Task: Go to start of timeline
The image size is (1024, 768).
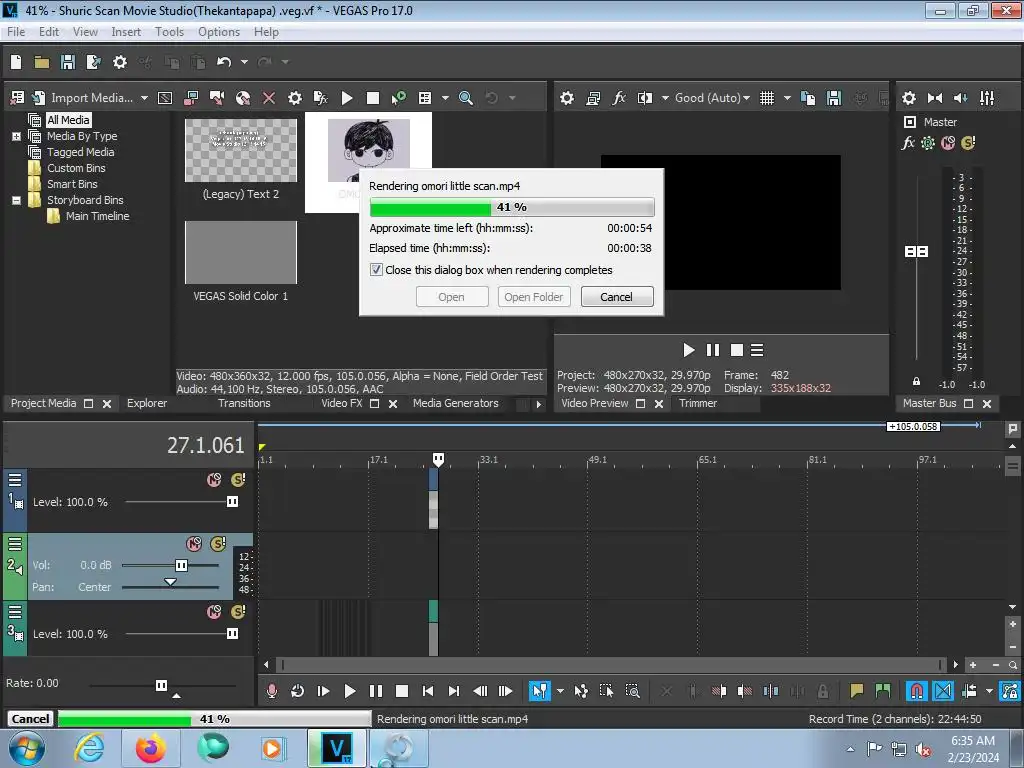Action: point(428,691)
